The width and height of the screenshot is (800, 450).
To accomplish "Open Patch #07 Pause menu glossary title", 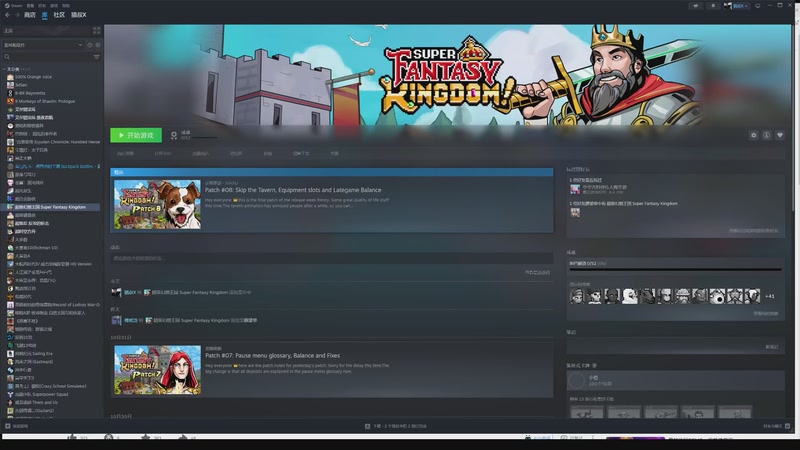I will point(272,356).
